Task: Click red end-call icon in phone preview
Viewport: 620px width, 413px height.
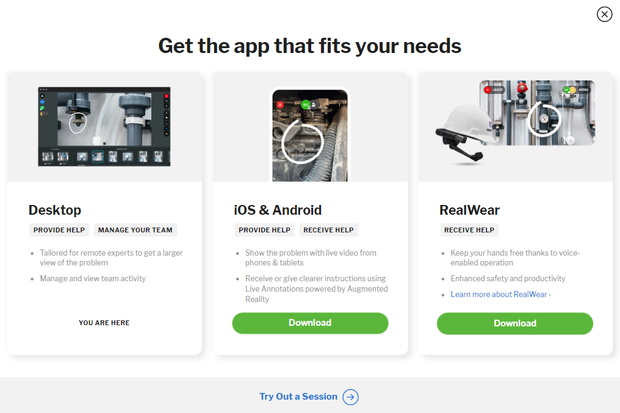Action: coord(280,105)
